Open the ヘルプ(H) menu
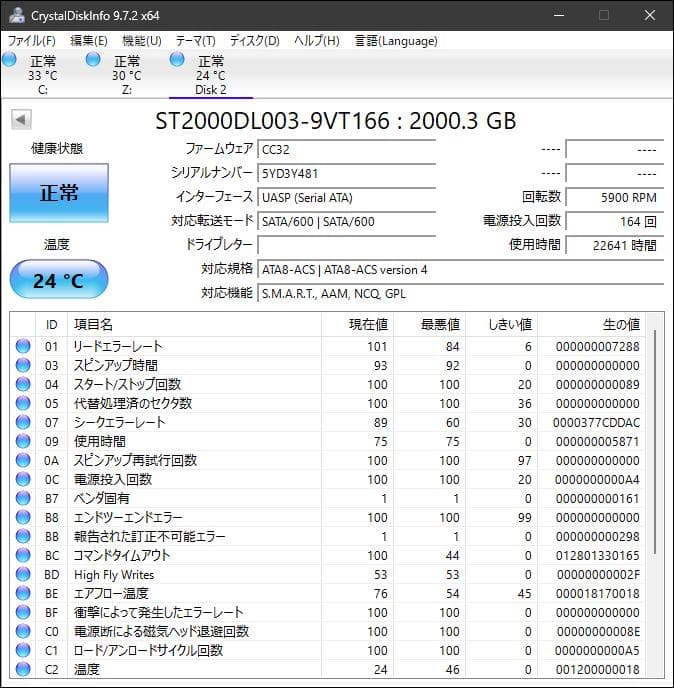Viewport: 674px width, 688px height. (317, 41)
